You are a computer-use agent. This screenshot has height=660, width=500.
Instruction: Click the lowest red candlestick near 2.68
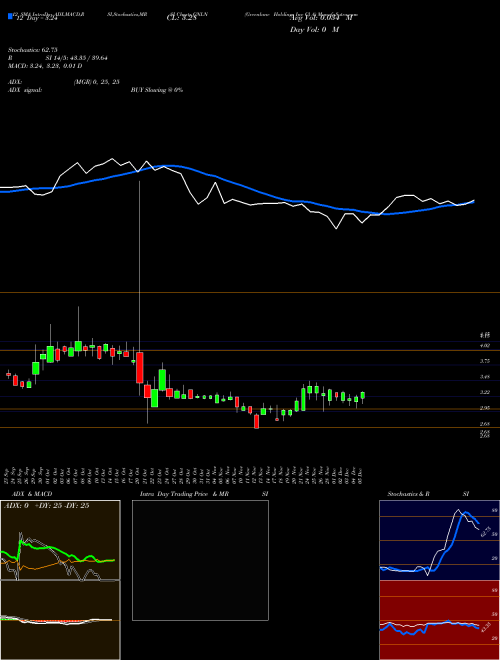256,421
